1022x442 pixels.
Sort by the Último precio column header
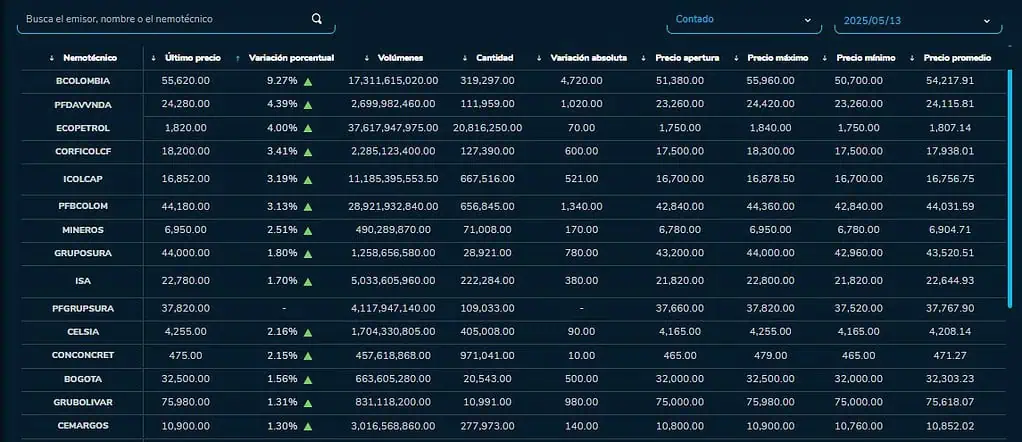tap(193, 58)
